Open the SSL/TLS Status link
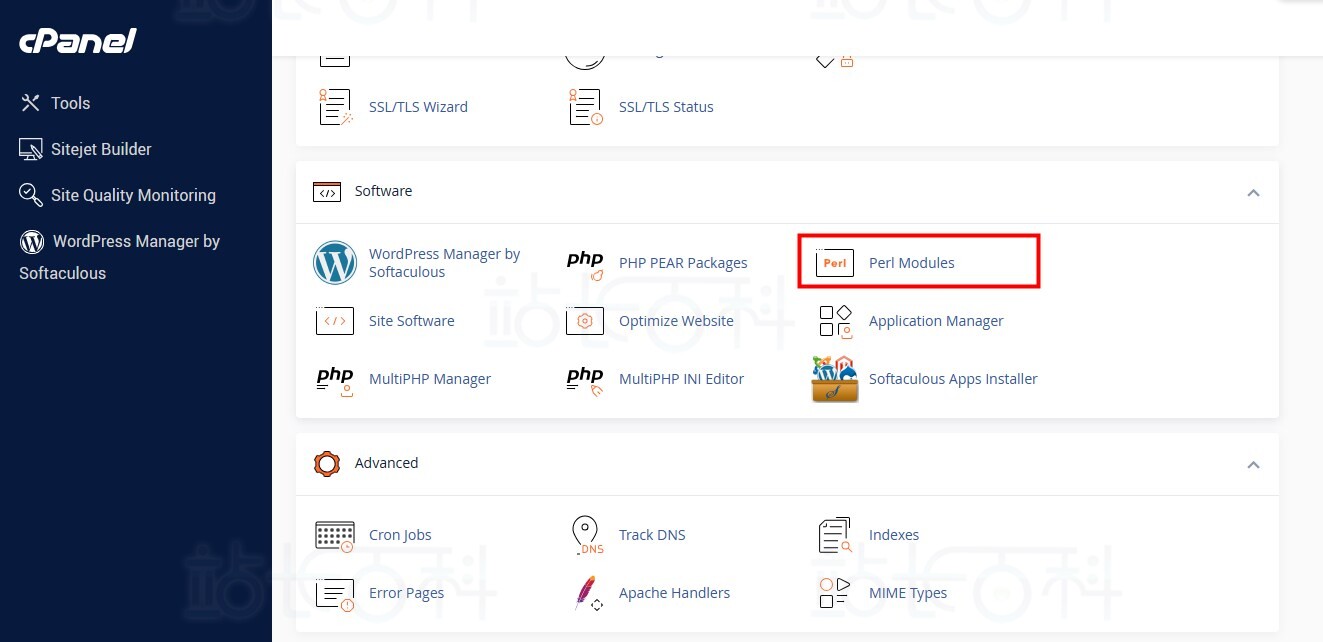Viewport: 1323px width, 642px height. (666, 107)
